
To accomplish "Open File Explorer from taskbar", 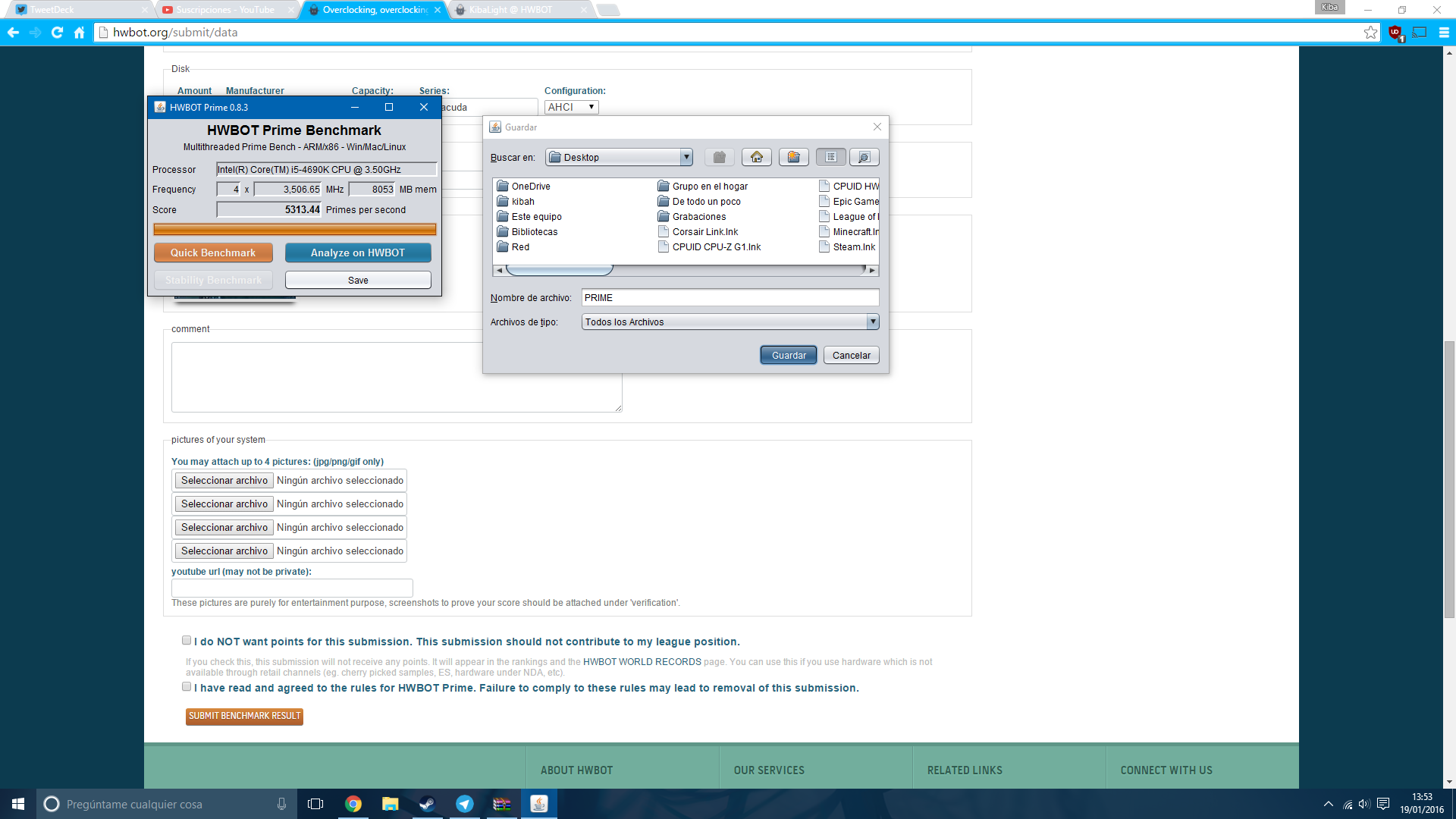I will (x=390, y=804).
